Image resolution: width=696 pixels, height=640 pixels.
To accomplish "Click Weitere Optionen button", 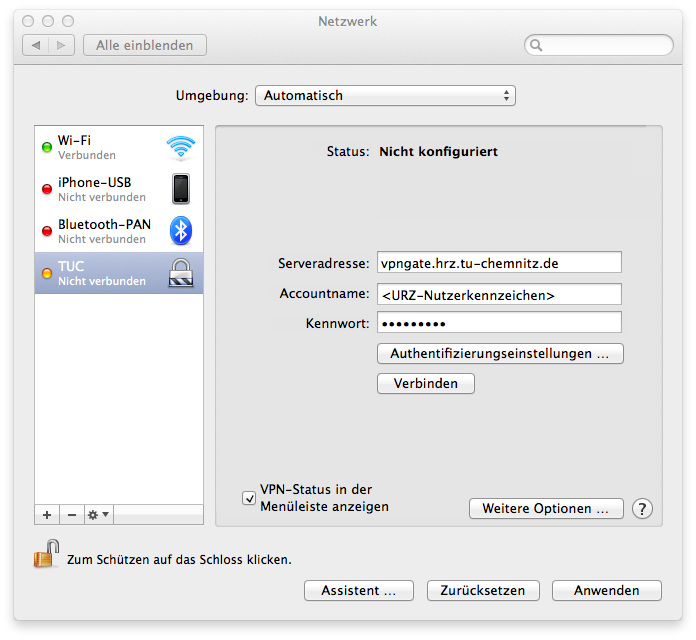I will click(x=545, y=509).
